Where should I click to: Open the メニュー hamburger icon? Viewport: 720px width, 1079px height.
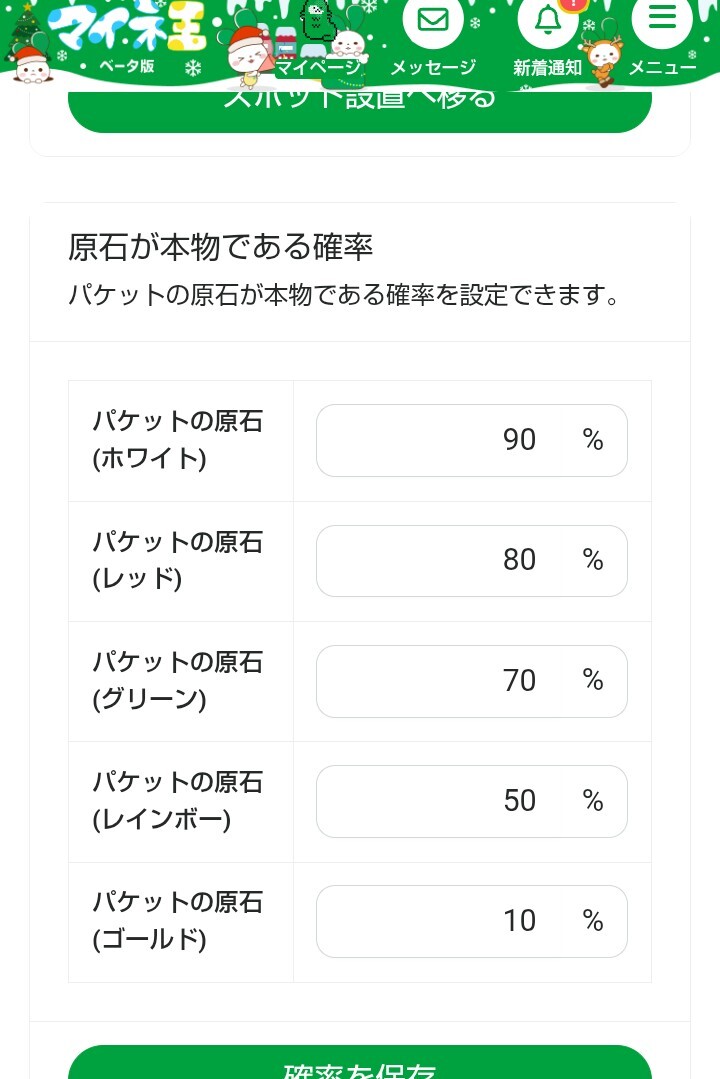(662, 18)
